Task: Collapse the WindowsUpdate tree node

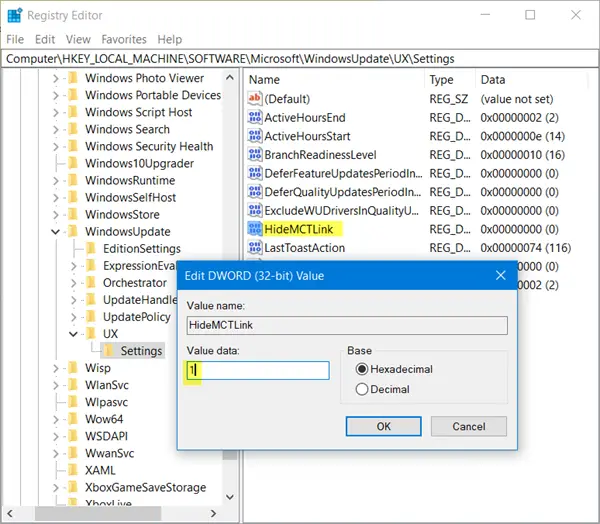Action: click(55, 232)
